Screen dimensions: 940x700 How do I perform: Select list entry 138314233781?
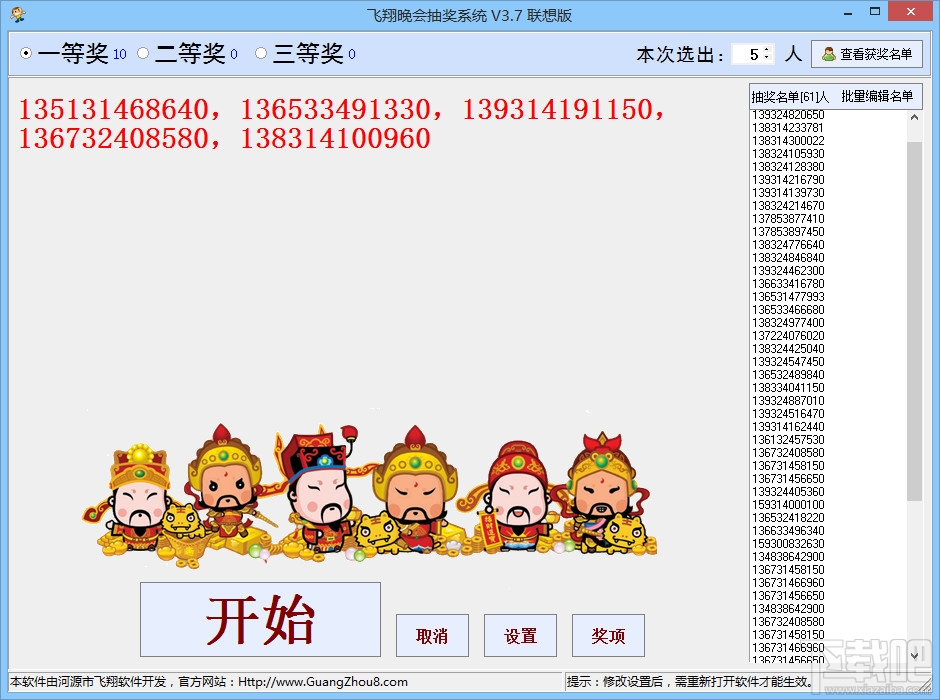click(x=788, y=128)
